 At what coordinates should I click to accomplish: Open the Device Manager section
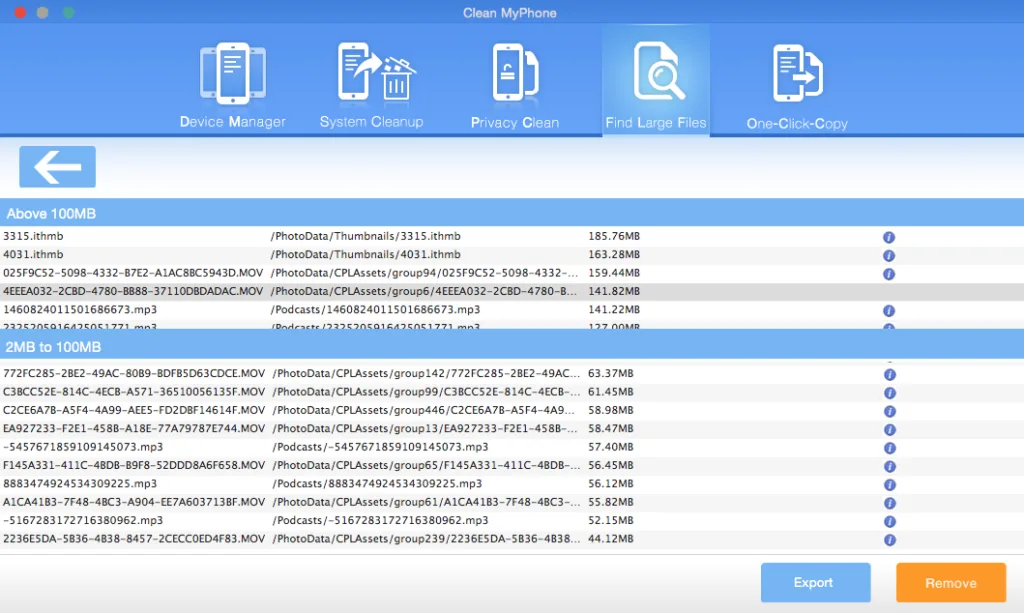click(x=232, y=85)
